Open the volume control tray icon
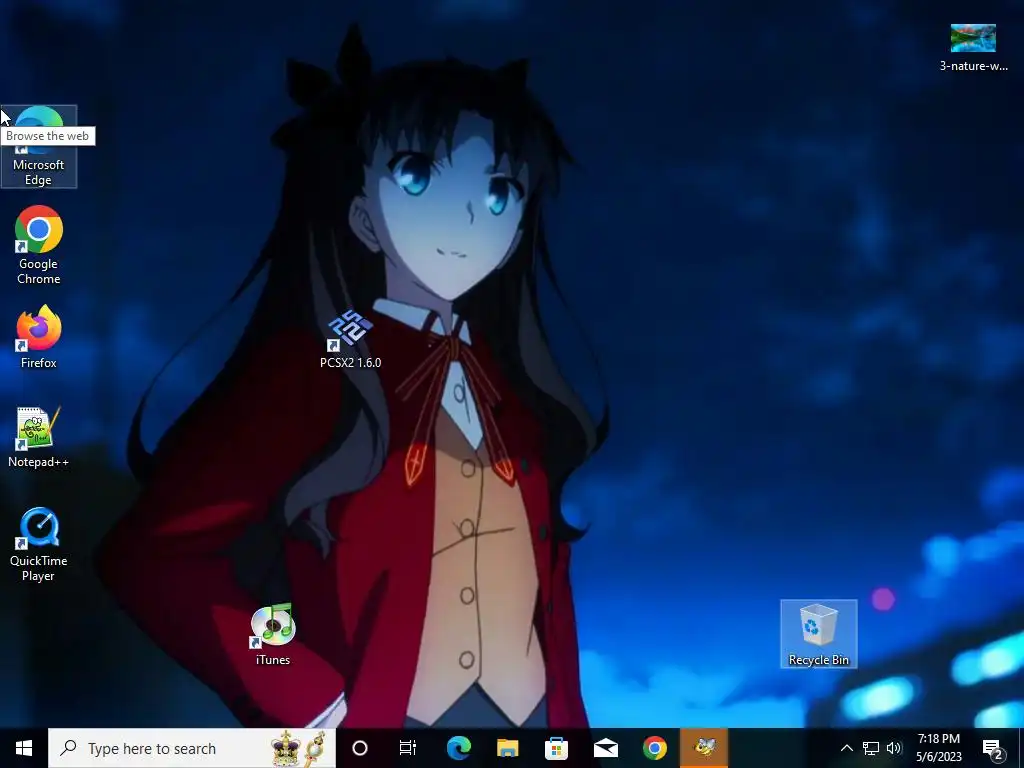Screen dimensions: 1024x768 click(x=894, y=748)
